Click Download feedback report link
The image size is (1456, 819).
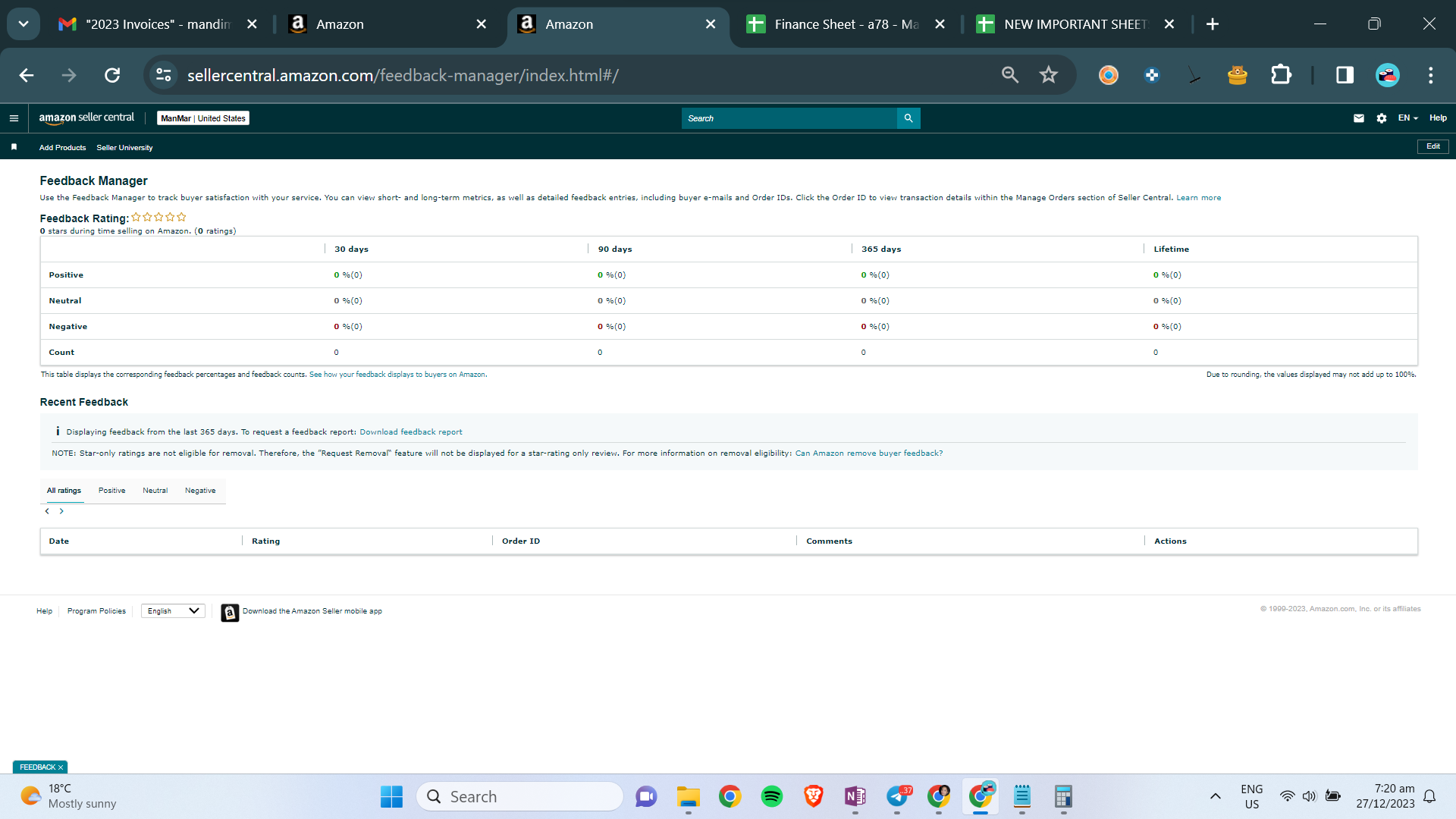click(x=411, y=432)
